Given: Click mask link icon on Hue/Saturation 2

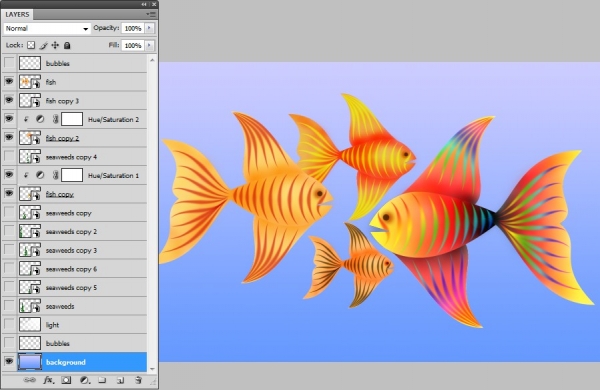Looking at the screenshot, I should [55, 119].
